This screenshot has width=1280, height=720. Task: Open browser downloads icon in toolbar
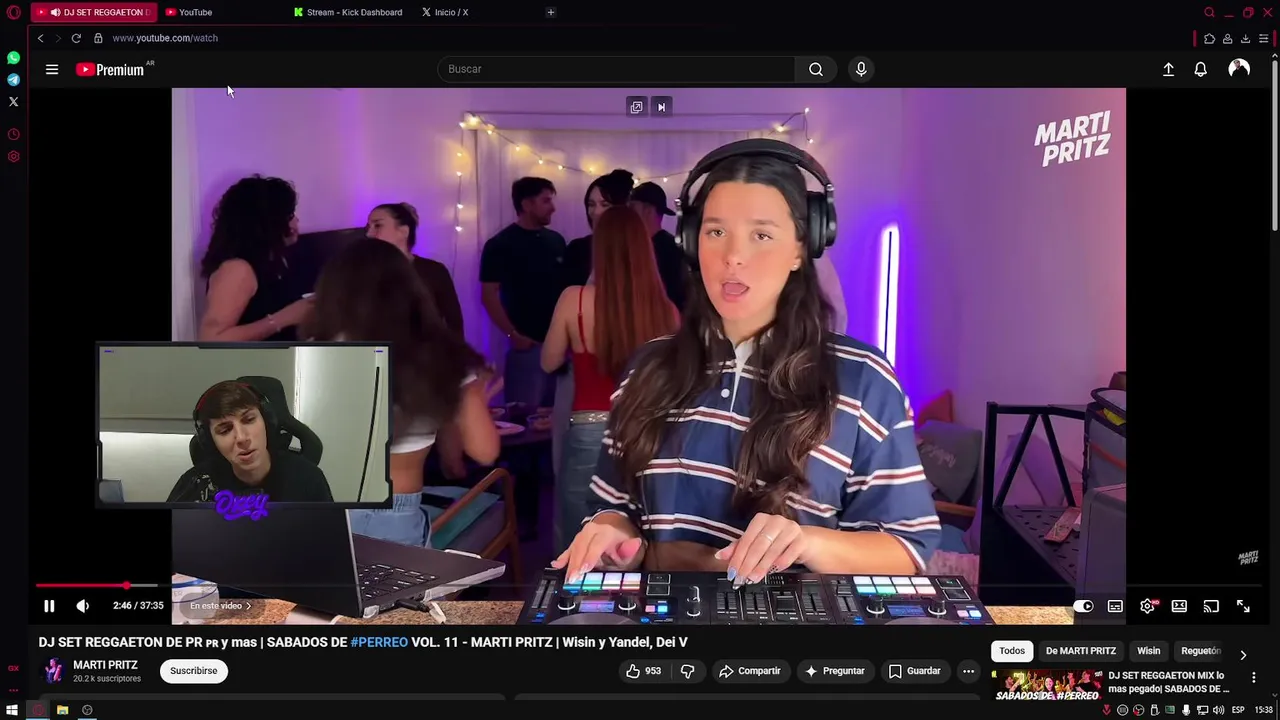(x=1245, y=38)
